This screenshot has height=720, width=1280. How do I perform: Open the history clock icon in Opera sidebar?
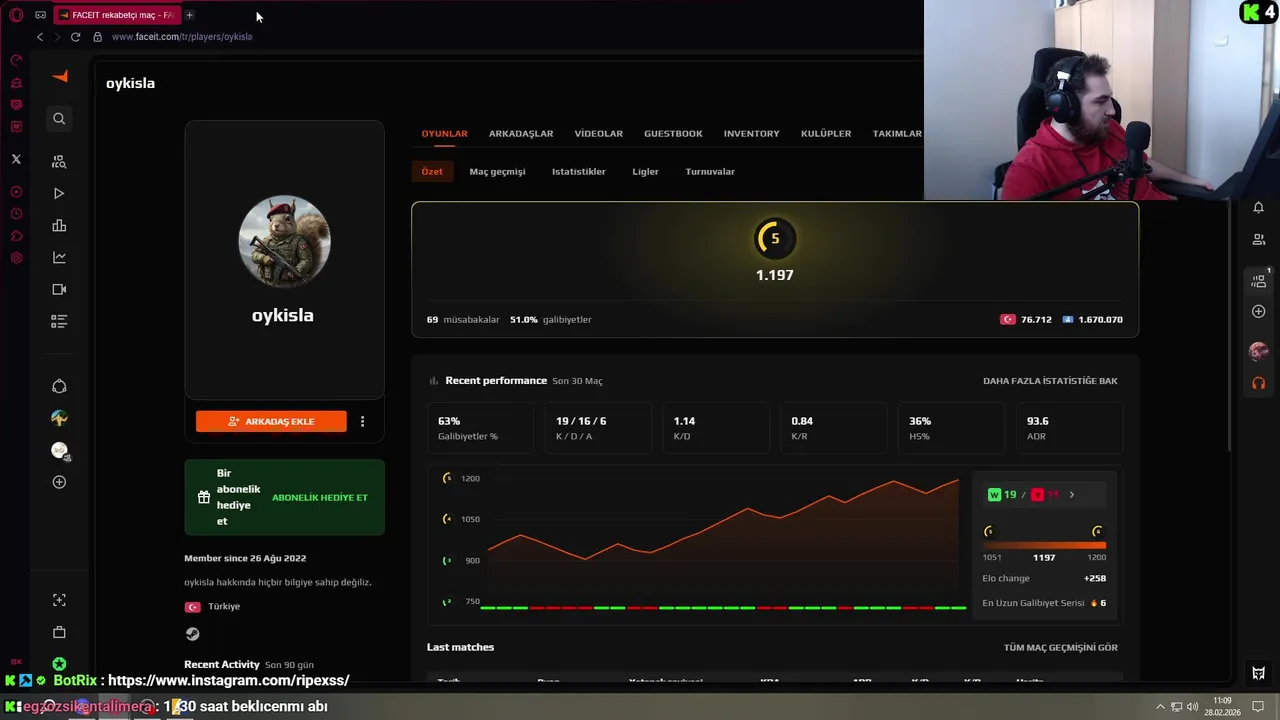tap(16, 214)
